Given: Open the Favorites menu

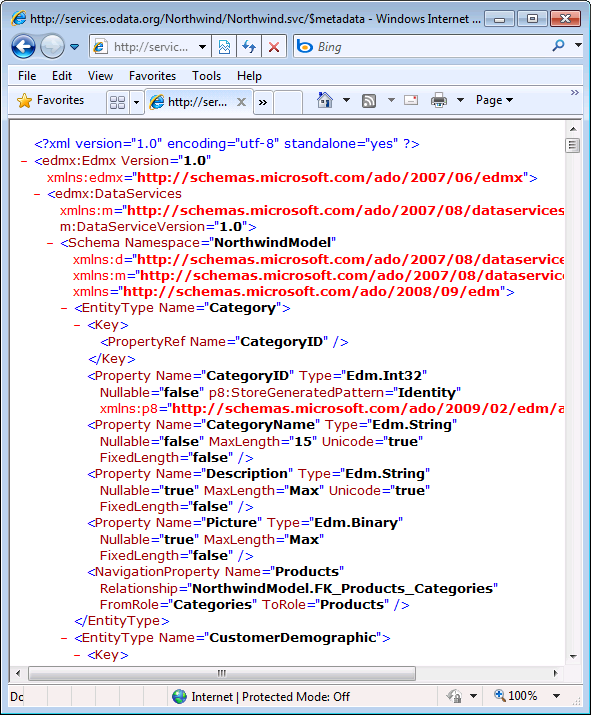Looking at the screenshot, I should 152,76.
